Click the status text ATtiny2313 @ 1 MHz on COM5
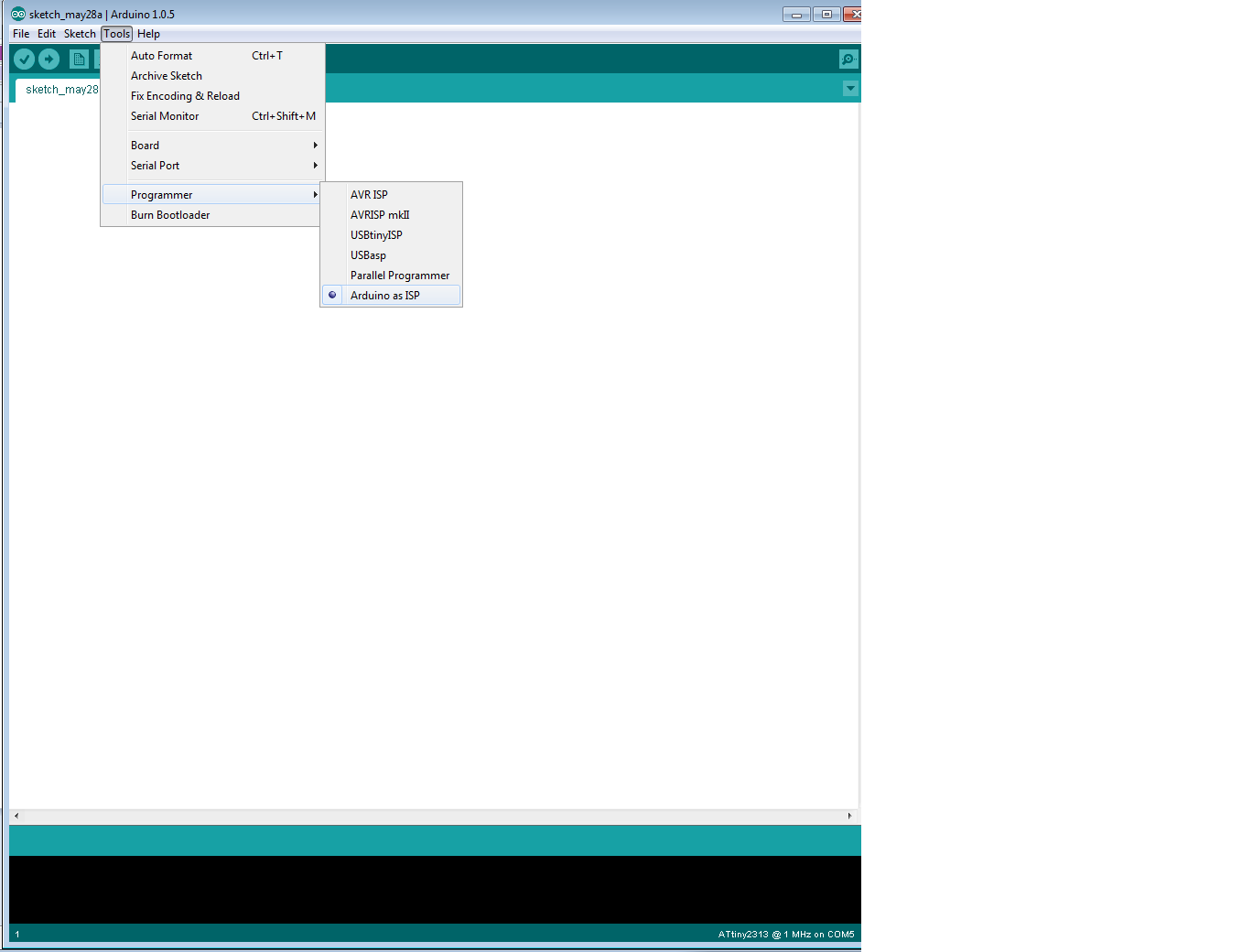 click(786, 935)
